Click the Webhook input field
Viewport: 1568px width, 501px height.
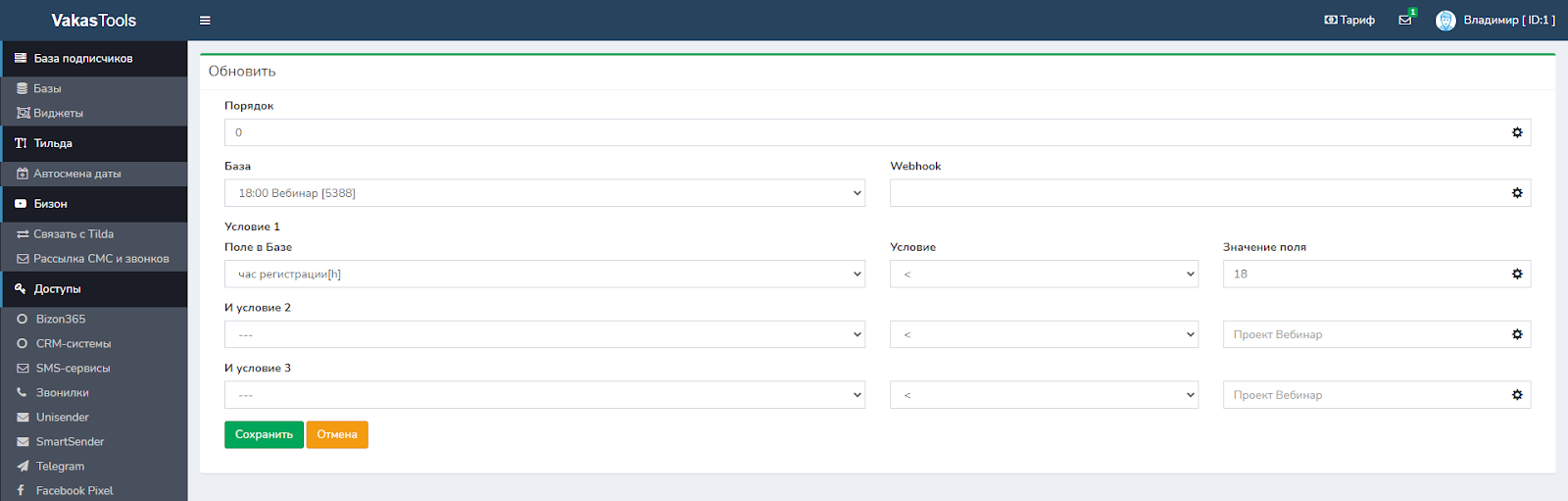[1196, 193]
